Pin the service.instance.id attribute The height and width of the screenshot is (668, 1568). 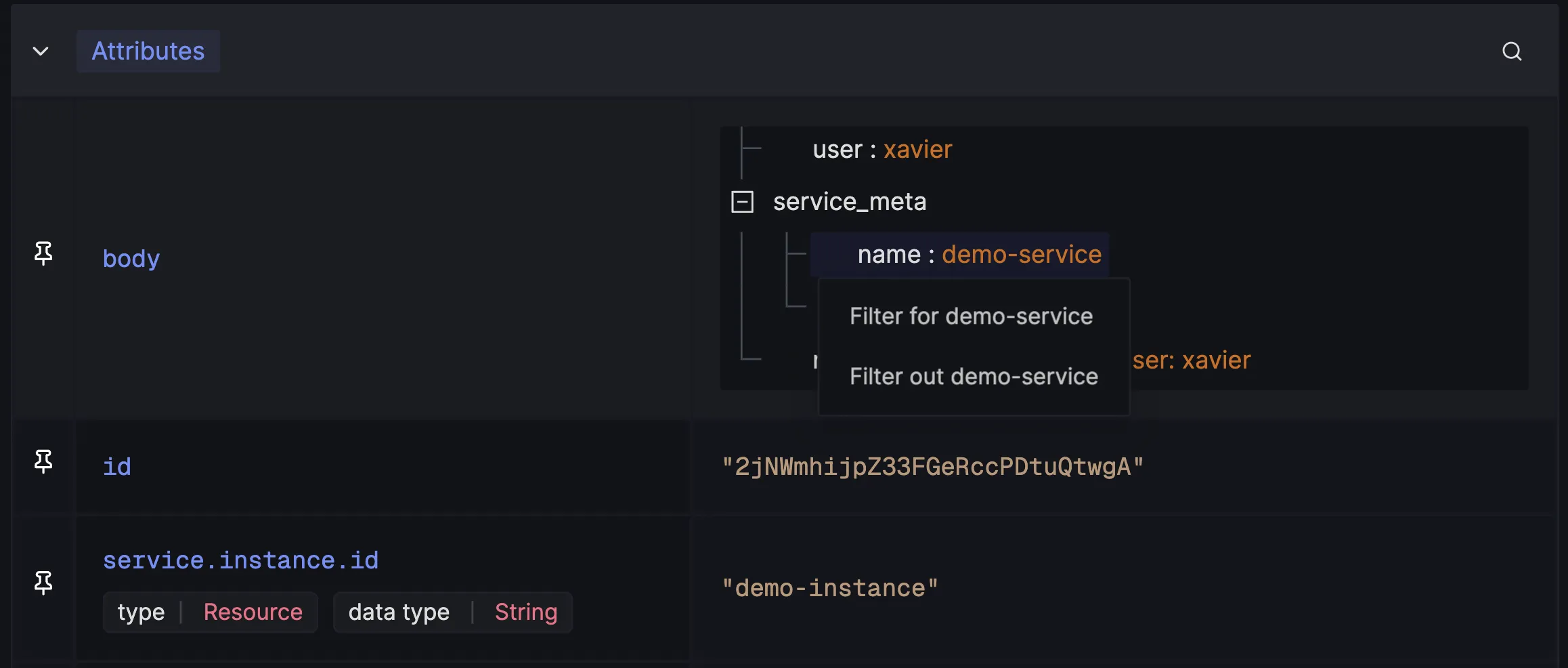(43, 583)
